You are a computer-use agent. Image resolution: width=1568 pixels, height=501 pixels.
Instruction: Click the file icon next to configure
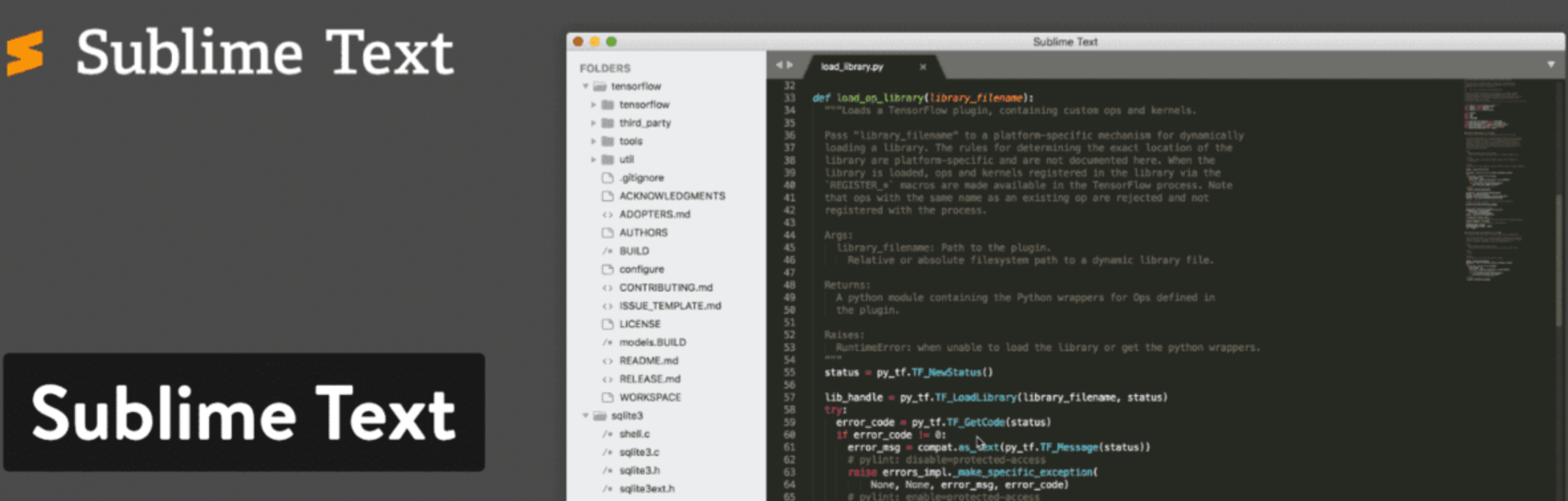coord(607,269)
